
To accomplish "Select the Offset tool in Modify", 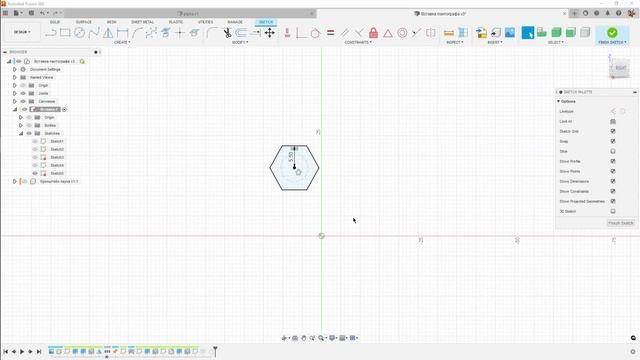I will (x=241, y=33).
